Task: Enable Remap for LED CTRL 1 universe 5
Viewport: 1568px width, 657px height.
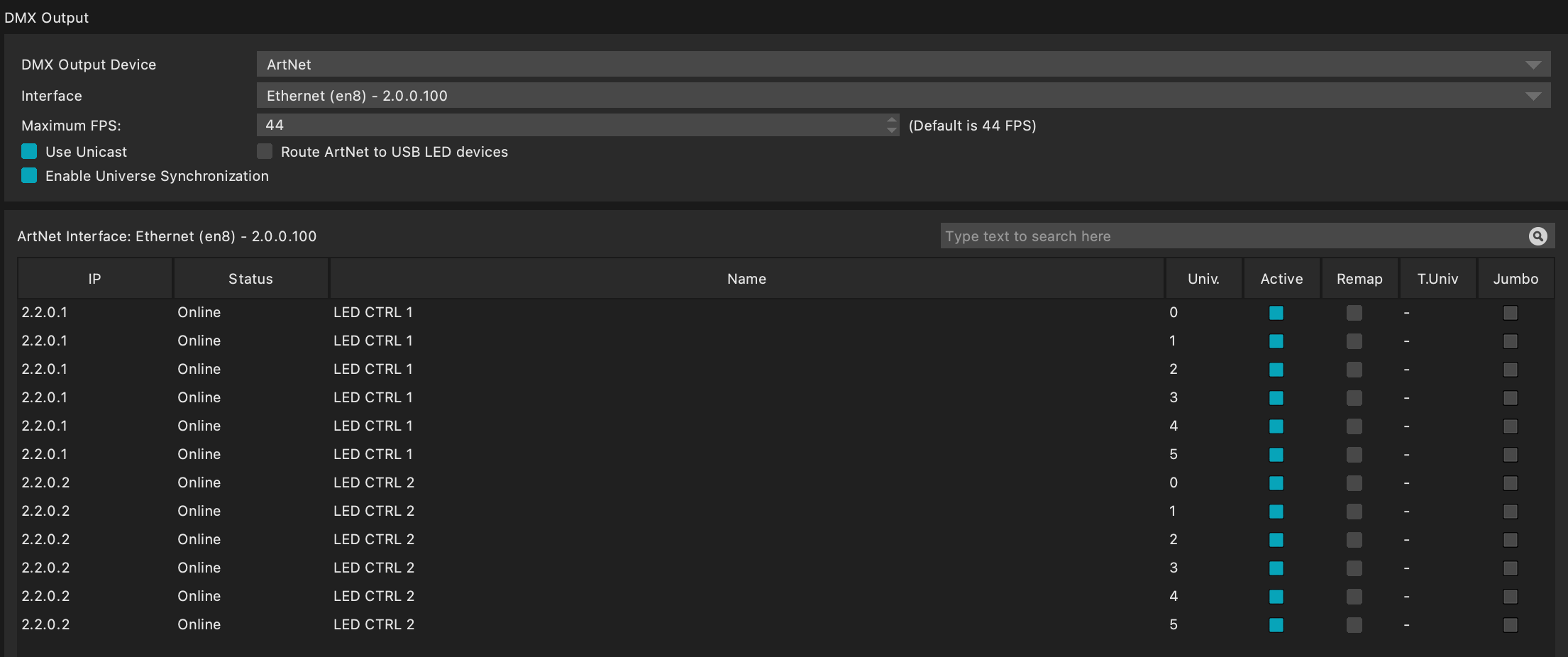Action: 1354,455
